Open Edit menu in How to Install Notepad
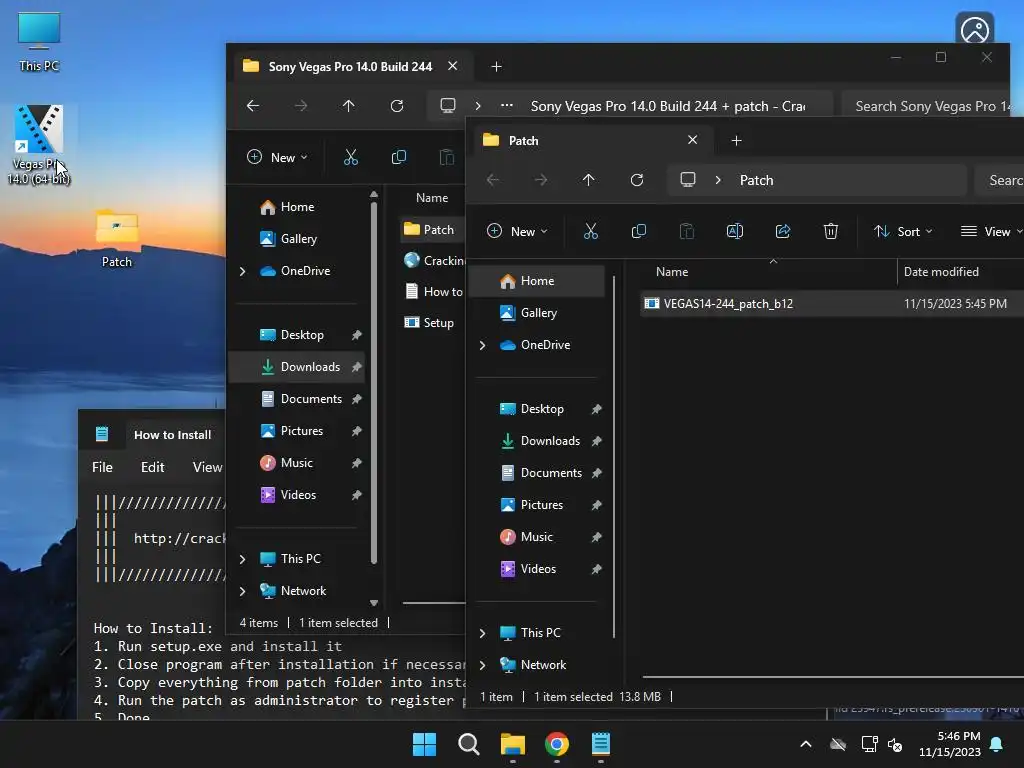 pos(152,467)
